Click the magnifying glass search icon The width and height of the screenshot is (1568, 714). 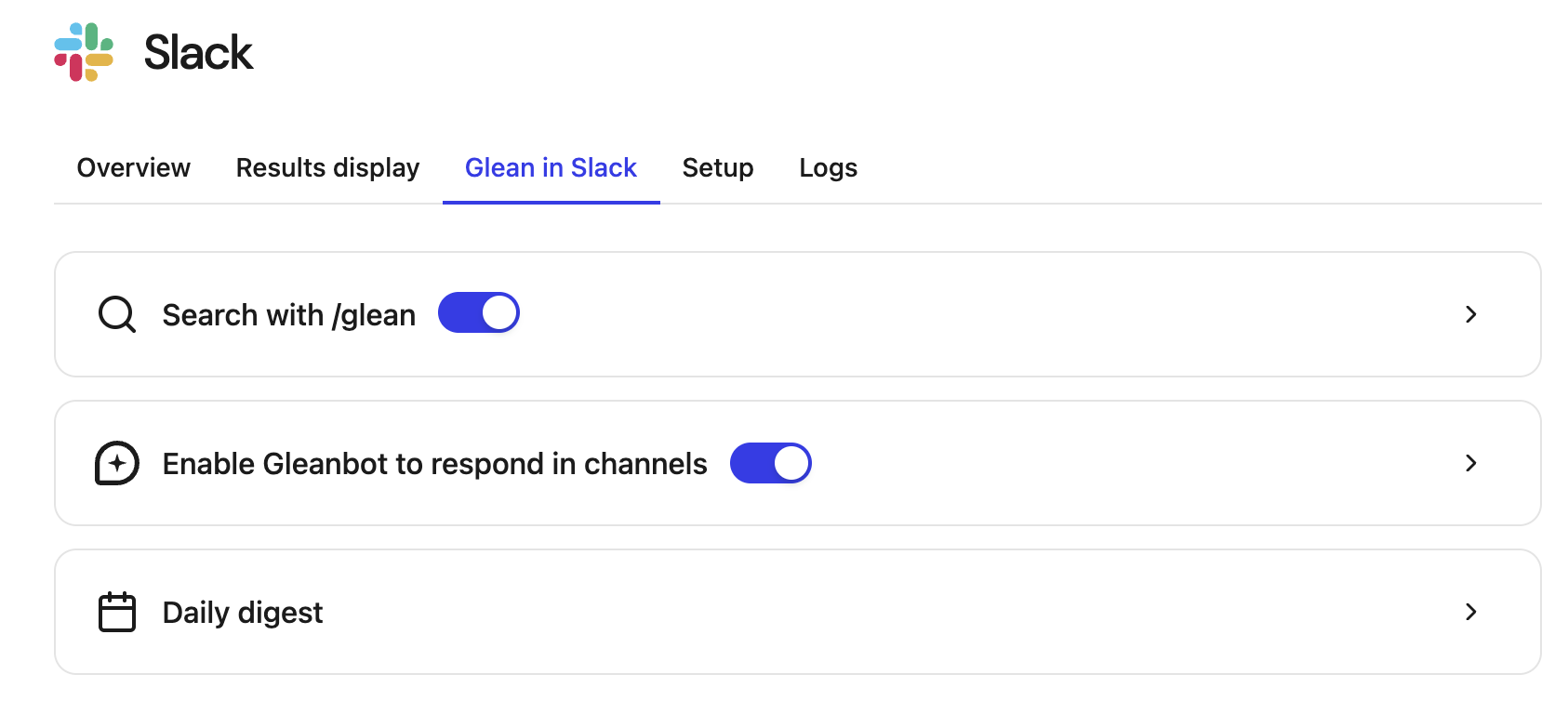coord(115,314)
